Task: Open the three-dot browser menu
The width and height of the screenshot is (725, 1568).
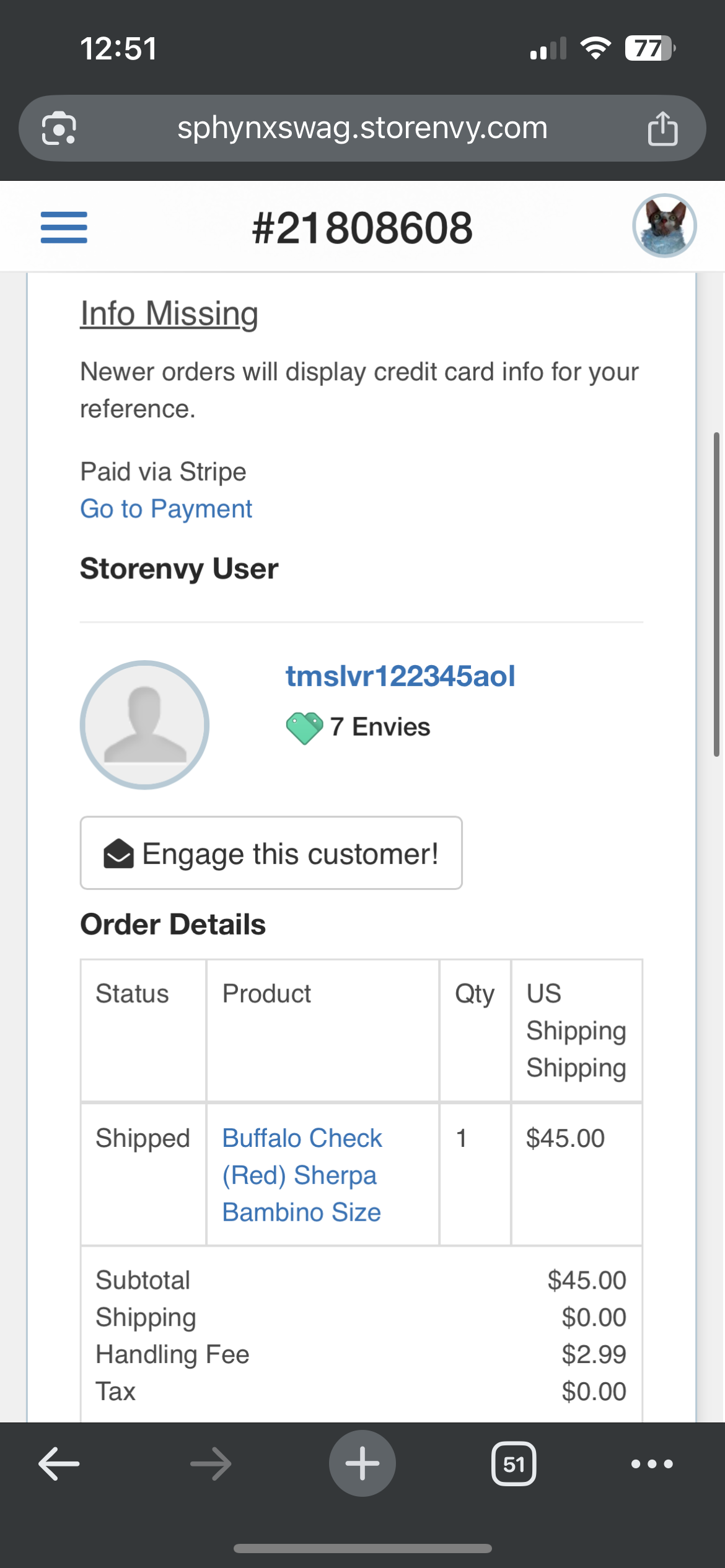Action: coord(652,1464)
